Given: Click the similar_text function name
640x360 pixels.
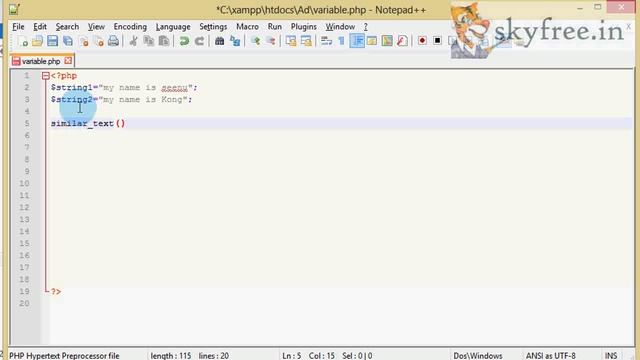Looking at the screenshot, I should (x=82, y=123).
